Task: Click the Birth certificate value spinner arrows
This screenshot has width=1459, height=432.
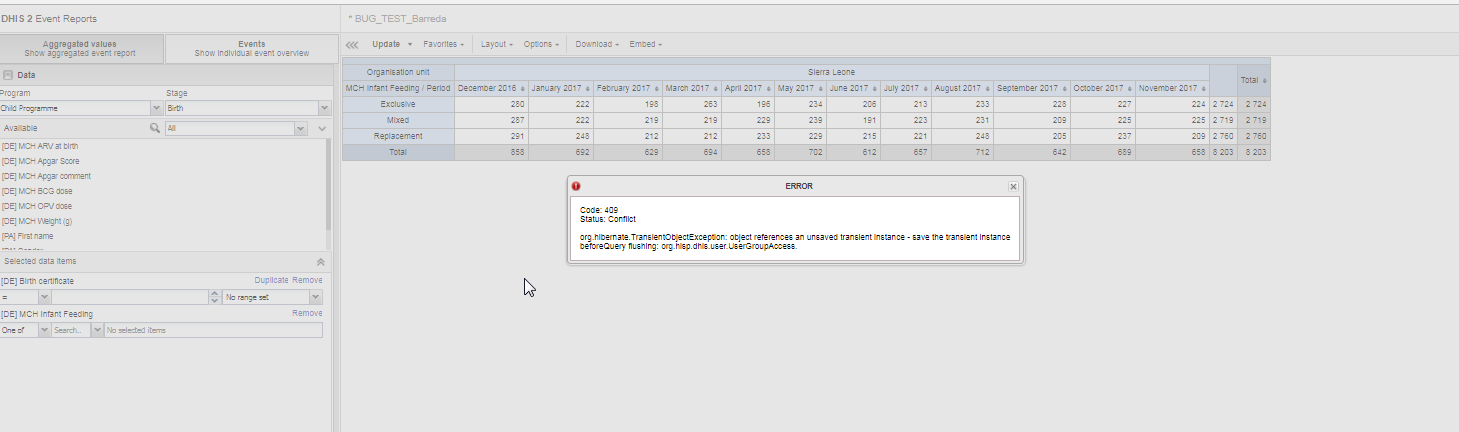Action: click(x=214, y=297)
